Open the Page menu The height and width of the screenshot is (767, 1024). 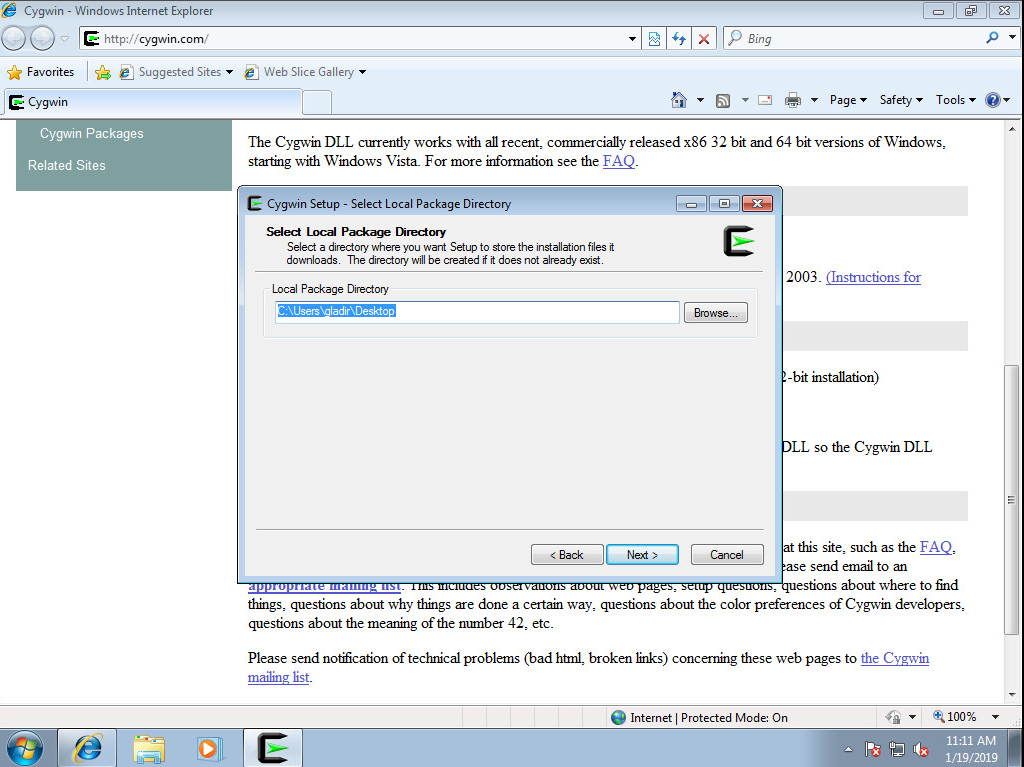pos(848,100)
